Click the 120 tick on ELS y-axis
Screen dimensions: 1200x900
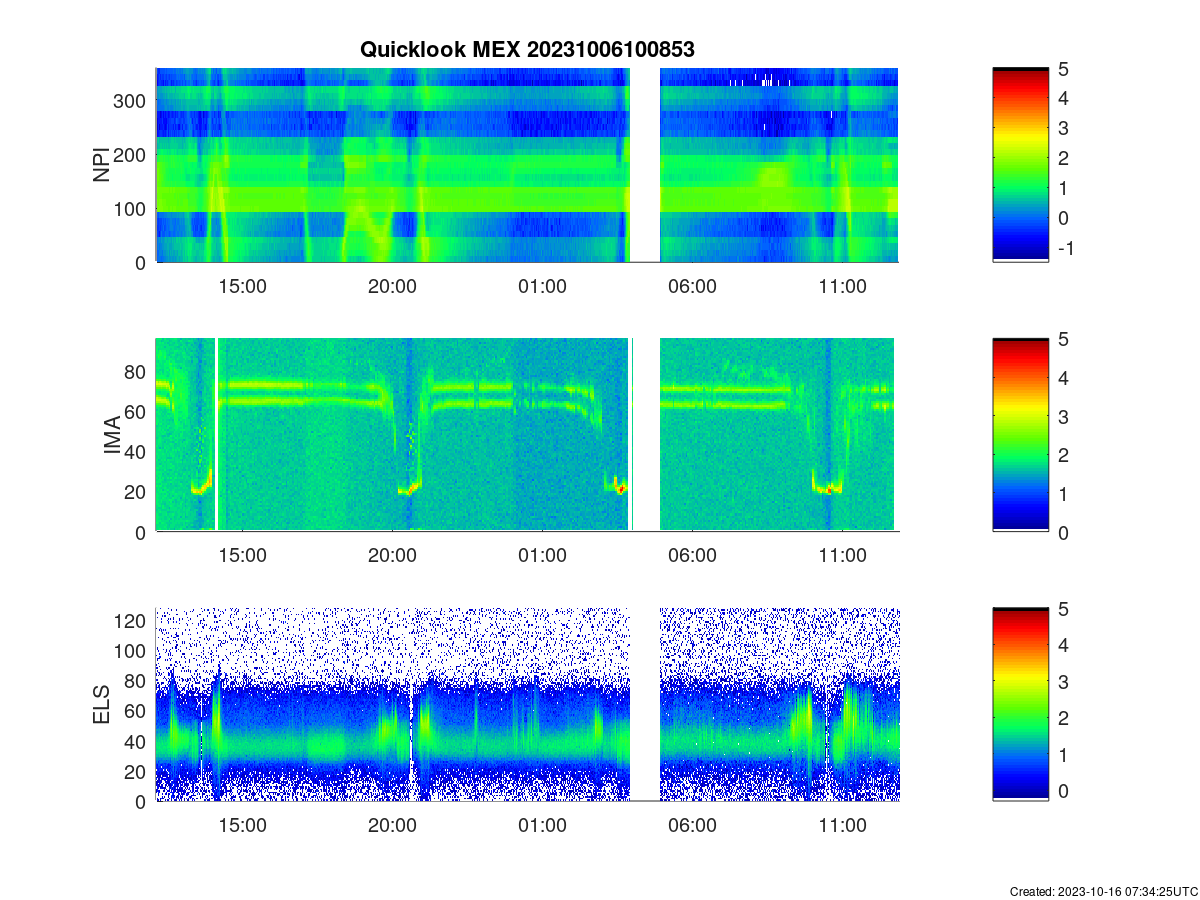point(131,621)
